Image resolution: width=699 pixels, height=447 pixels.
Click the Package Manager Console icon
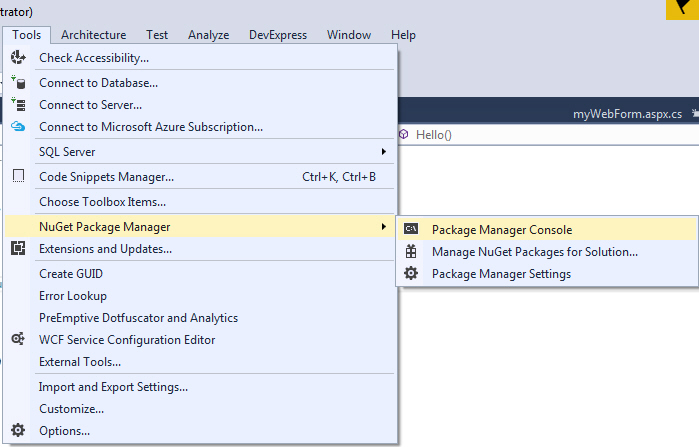click(410, 229)
